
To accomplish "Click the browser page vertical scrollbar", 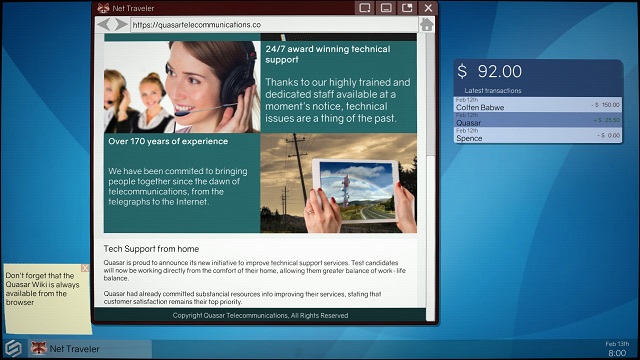I will click(430, 176).
